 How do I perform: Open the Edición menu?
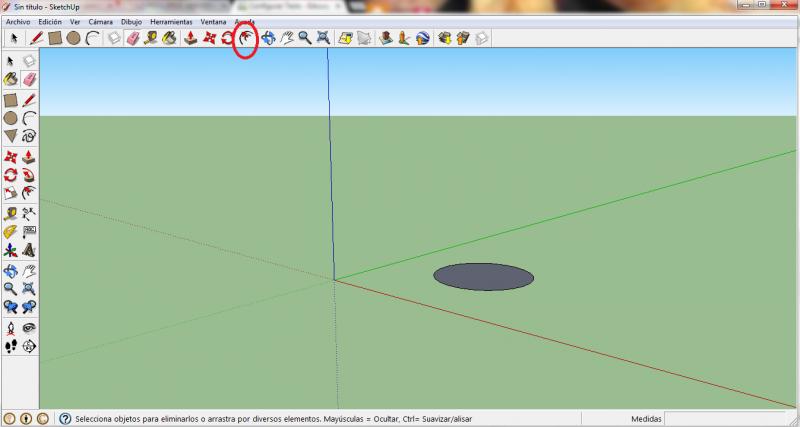point(50,21)
